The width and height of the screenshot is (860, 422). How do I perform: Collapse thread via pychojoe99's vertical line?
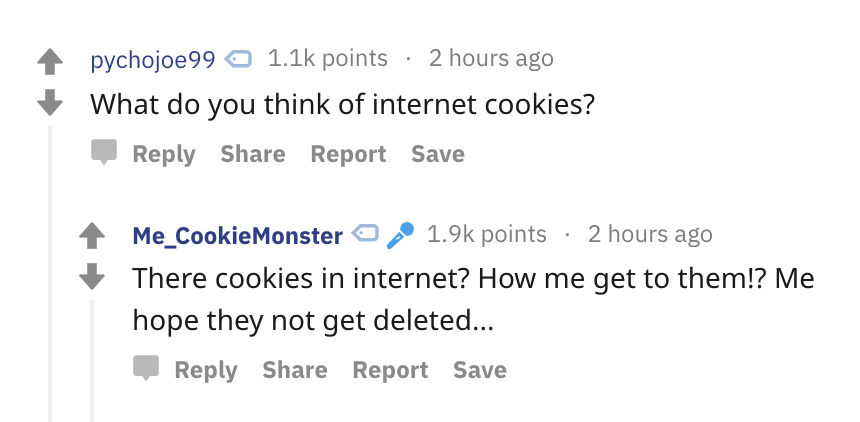click(x=50, y=274)
